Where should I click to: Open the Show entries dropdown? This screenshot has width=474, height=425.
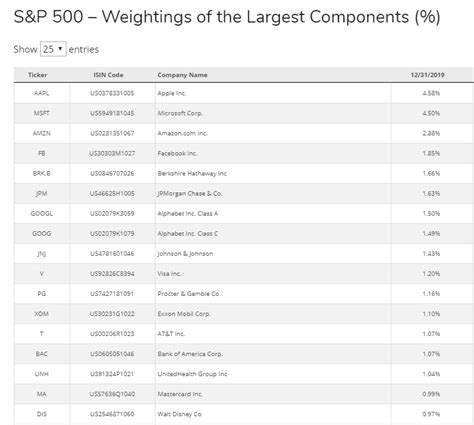tap(53, 49)
